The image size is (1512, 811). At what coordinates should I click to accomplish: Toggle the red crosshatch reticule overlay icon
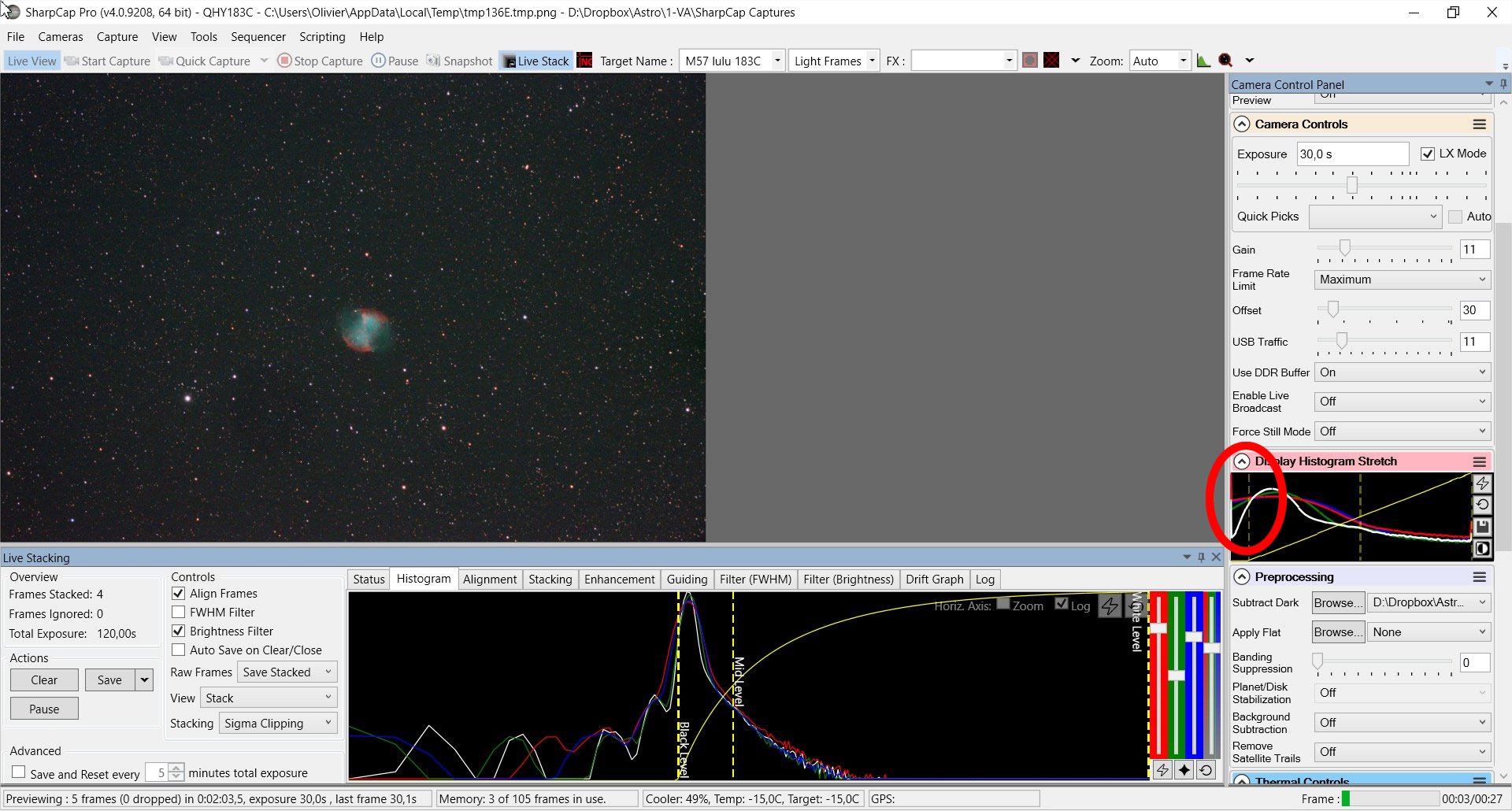(x=1051, y=61)
